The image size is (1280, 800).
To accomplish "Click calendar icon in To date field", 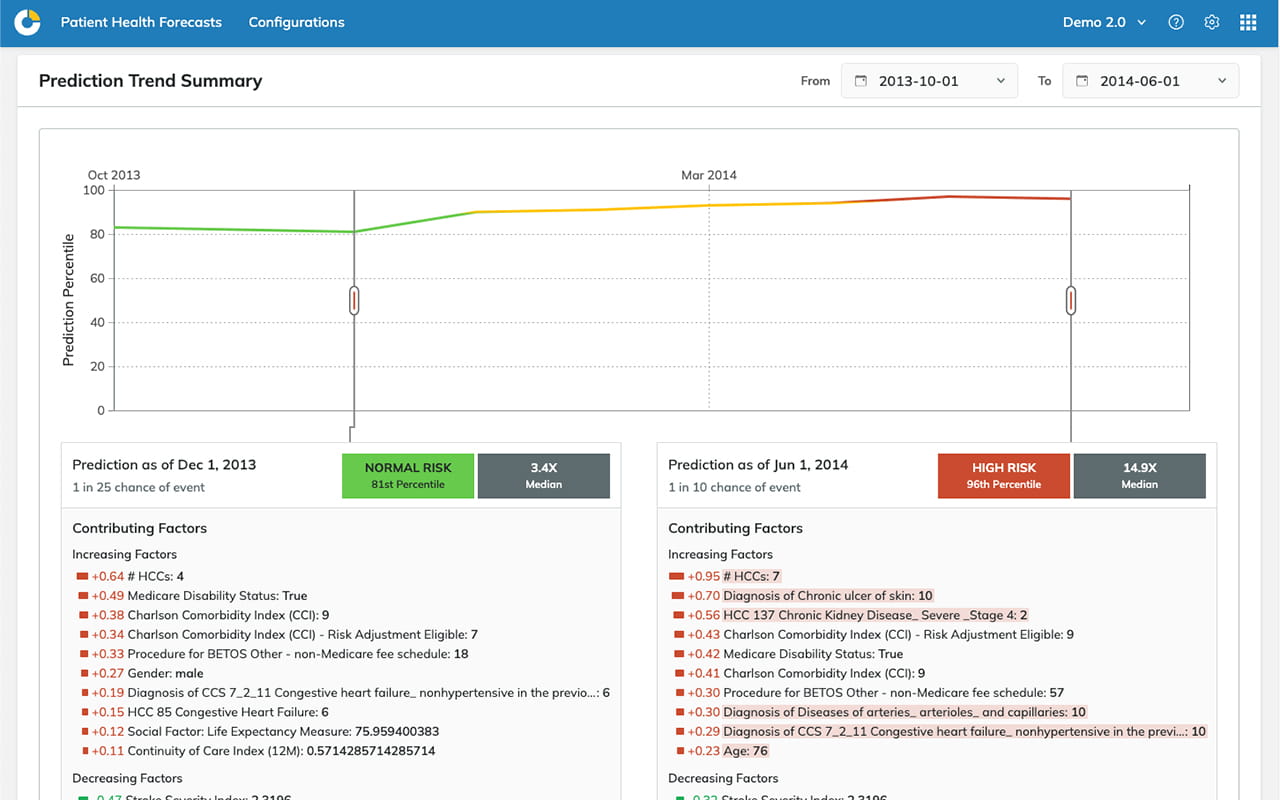I will pyautogui.click(x=1081, y=81).
